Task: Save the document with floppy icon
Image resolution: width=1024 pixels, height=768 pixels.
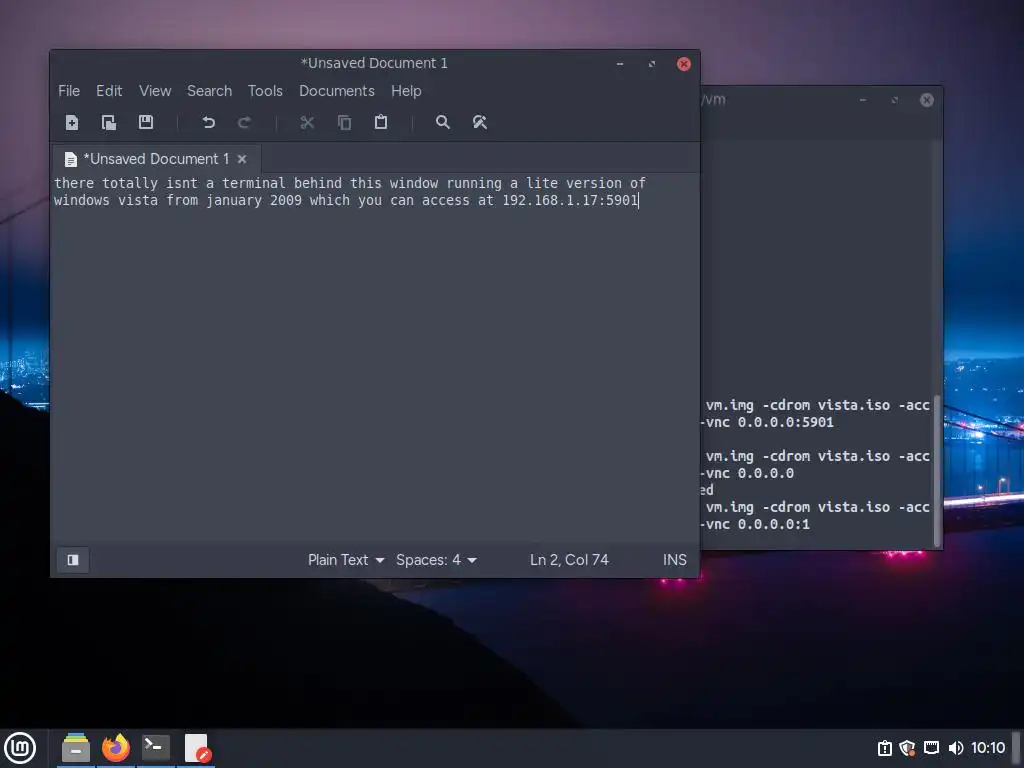Action: click(146, 122)
